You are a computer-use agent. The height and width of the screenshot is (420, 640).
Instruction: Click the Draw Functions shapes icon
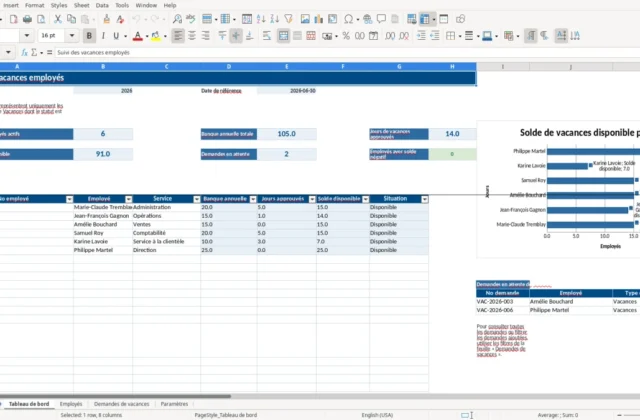tap(460, 19)
